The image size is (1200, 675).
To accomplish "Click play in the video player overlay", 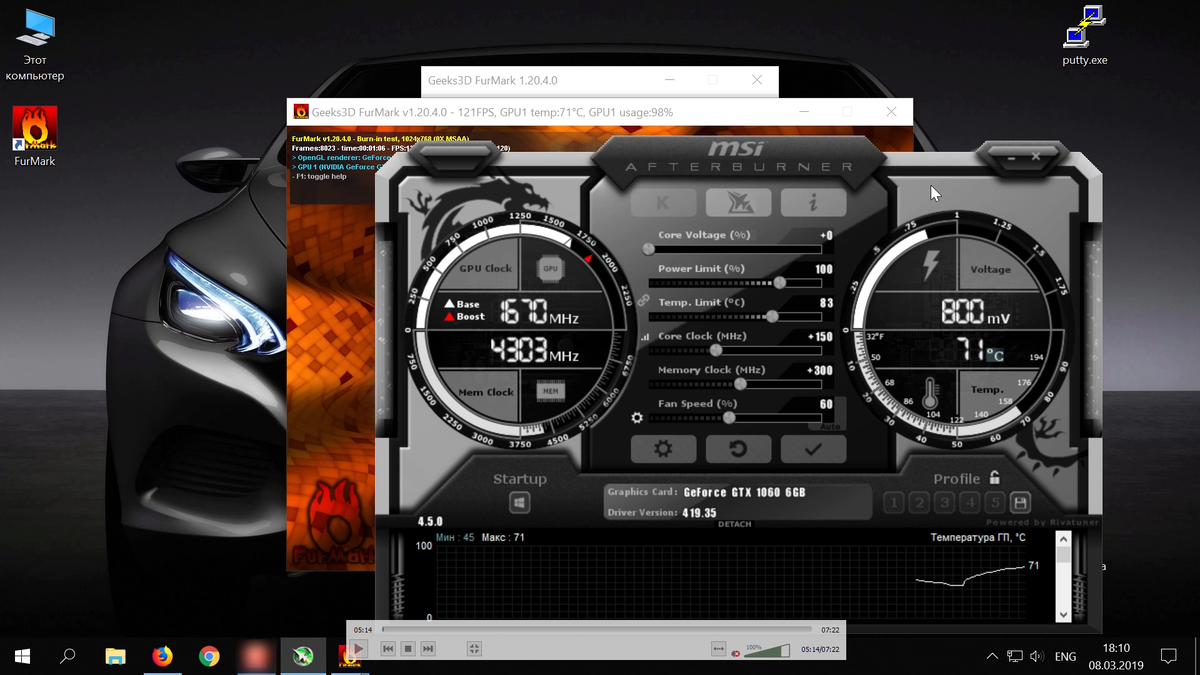I will tap(358, 649).
